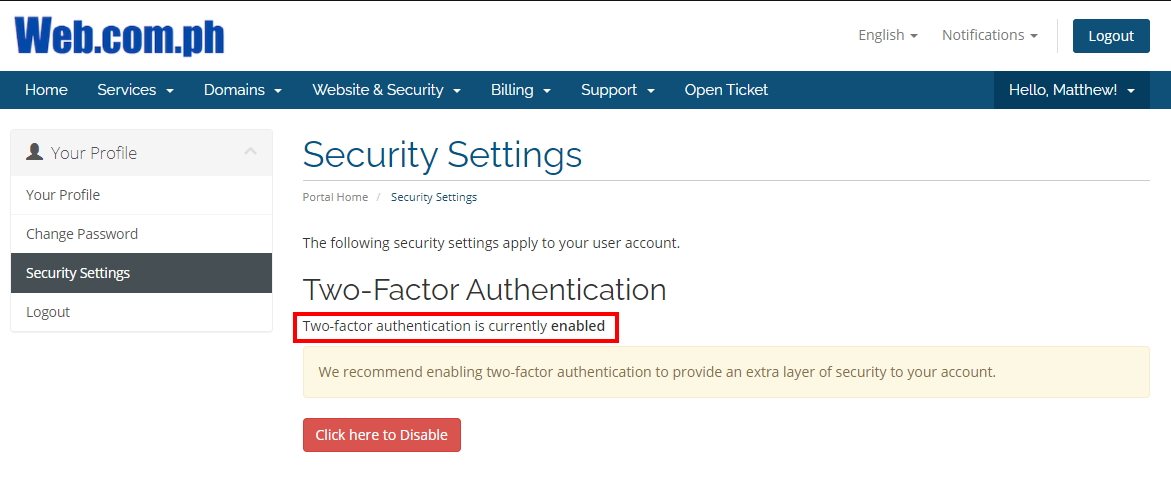Select Security Settings sidebar item

click(x=141, y=272)
